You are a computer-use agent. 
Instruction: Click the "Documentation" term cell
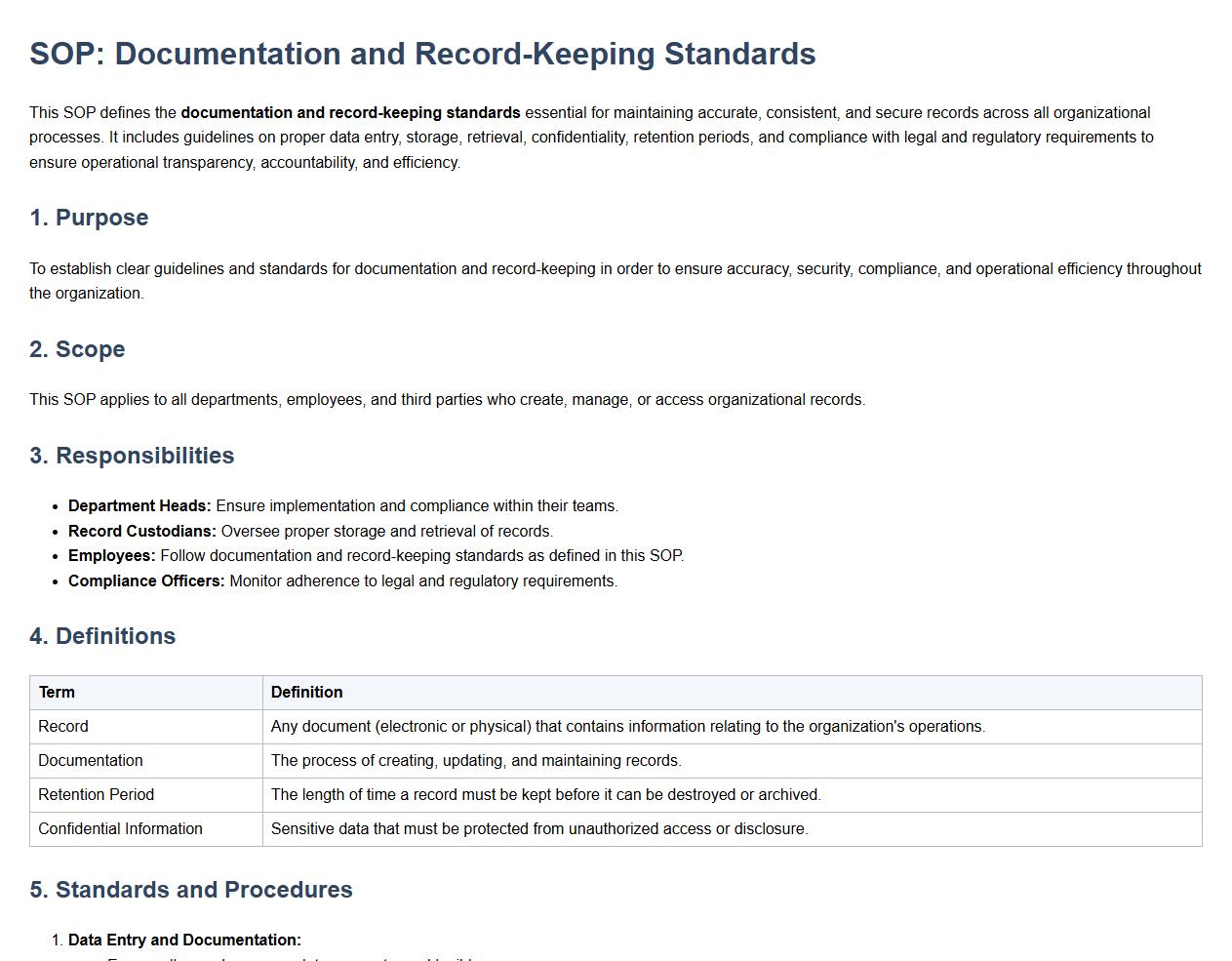[x=91, y=761]
